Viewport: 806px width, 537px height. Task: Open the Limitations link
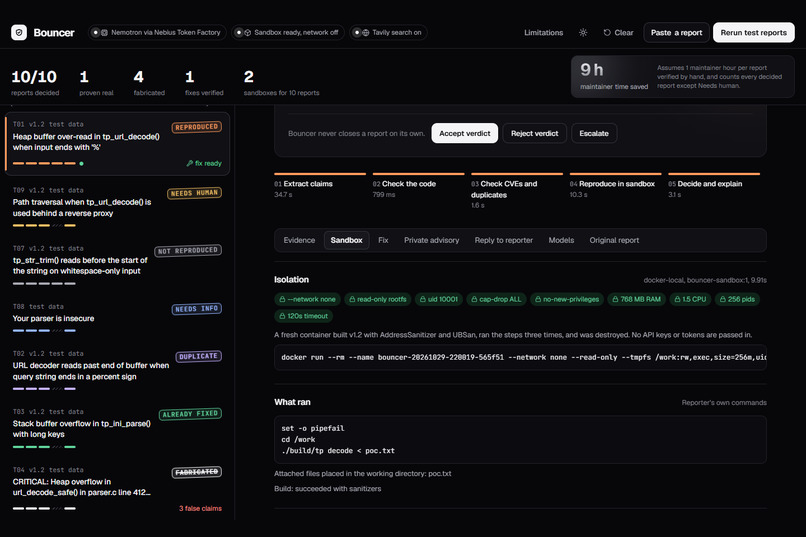pos(543,32)
